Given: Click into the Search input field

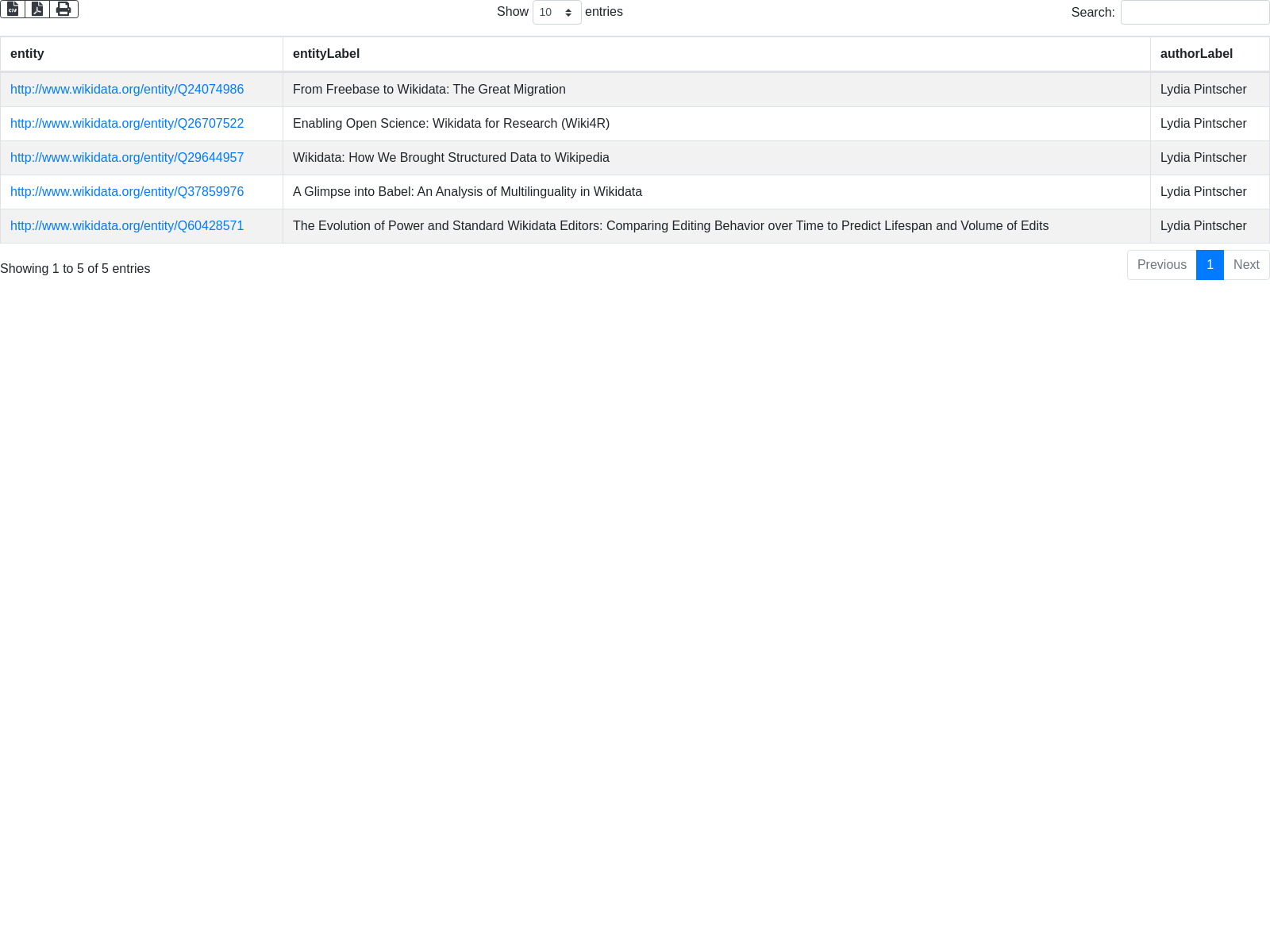Looking at the screenshot, I should [x=1195, y=13].
